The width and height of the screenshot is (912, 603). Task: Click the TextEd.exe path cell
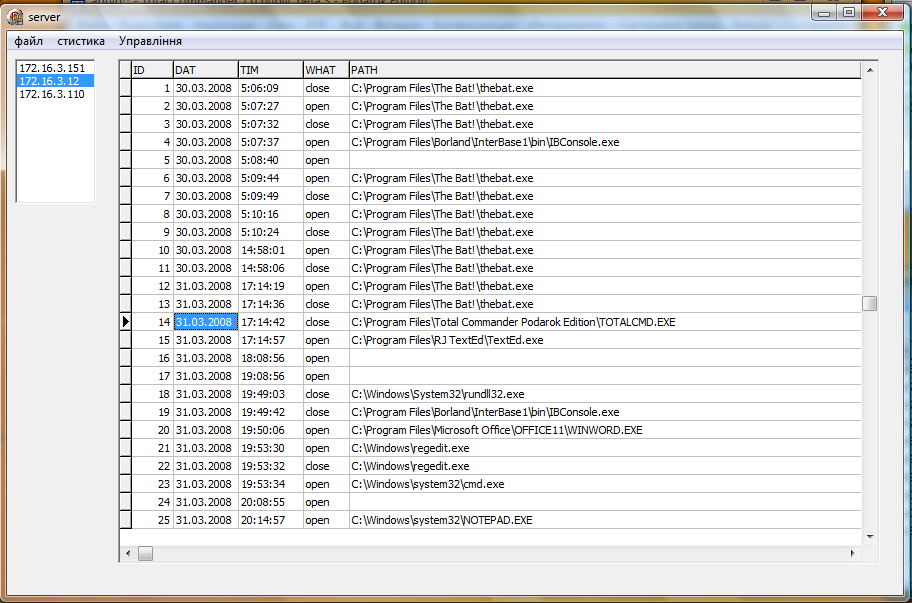point(605,340)
